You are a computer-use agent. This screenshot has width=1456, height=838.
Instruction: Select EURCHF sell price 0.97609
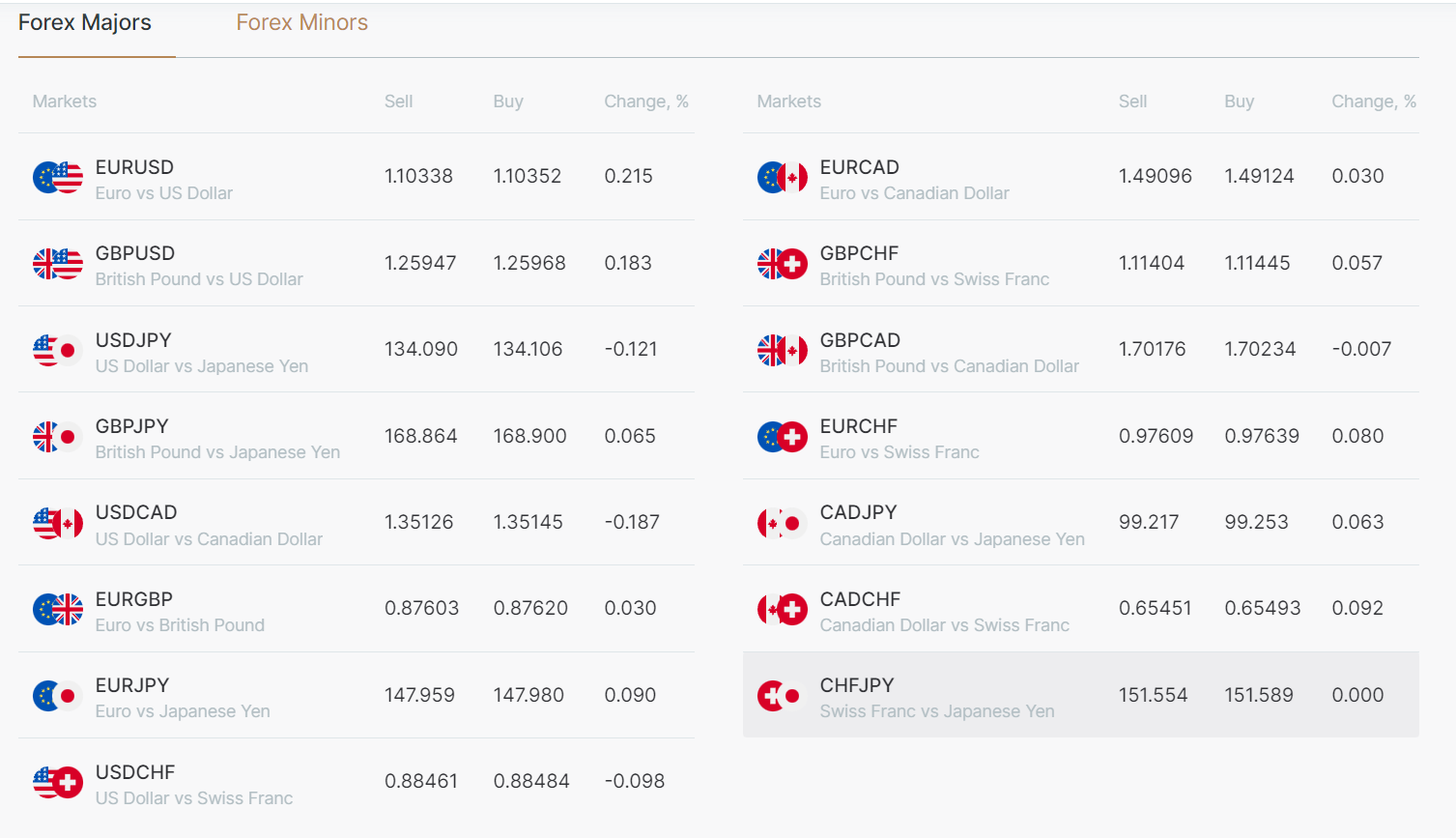1156,436
